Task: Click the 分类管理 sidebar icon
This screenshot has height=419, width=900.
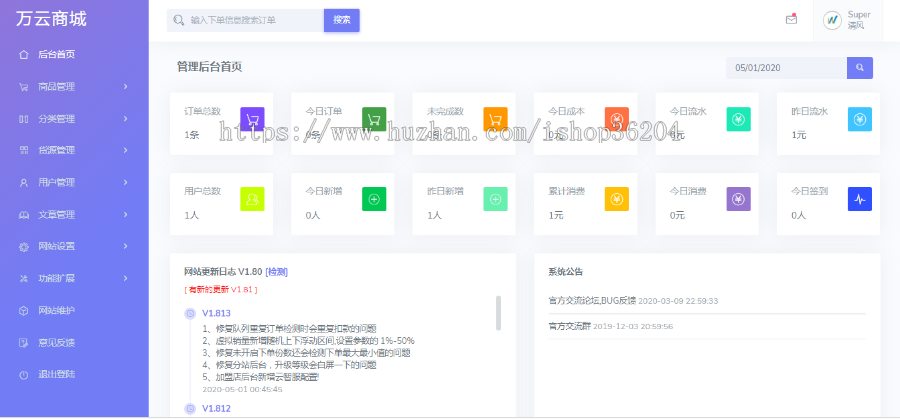Action: (x=24, y=119)
